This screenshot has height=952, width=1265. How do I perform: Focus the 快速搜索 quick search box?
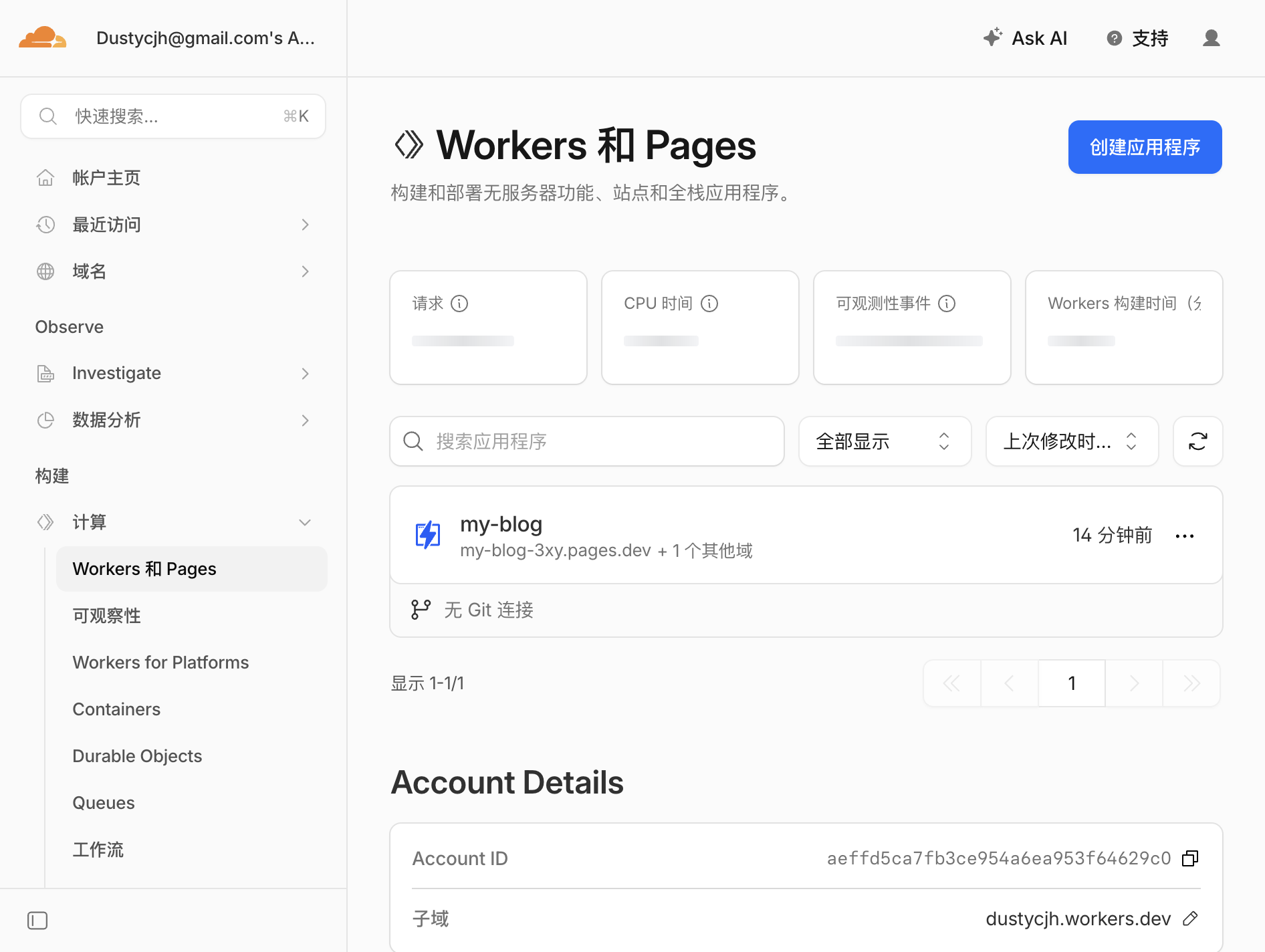tap(173, 116)
